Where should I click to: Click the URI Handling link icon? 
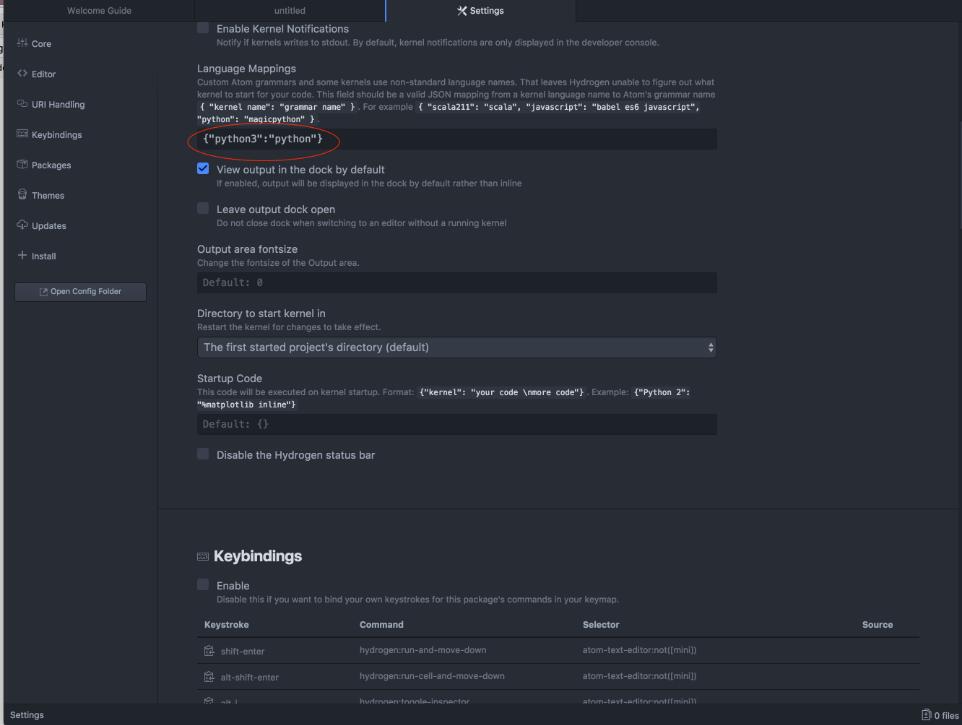point(22,104)
